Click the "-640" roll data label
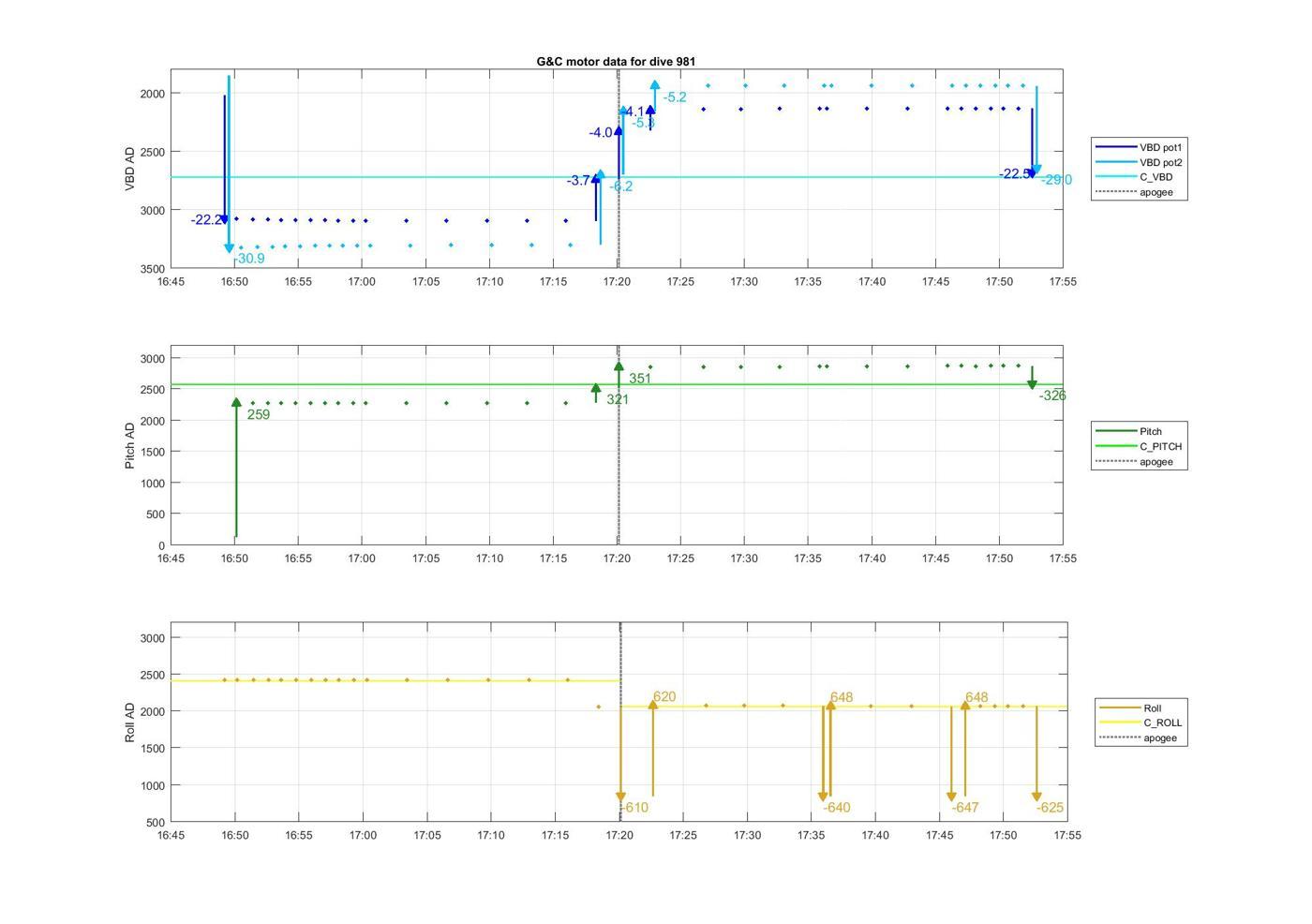The width and height of the screenshot is (1312, 924). pos(837,808)
